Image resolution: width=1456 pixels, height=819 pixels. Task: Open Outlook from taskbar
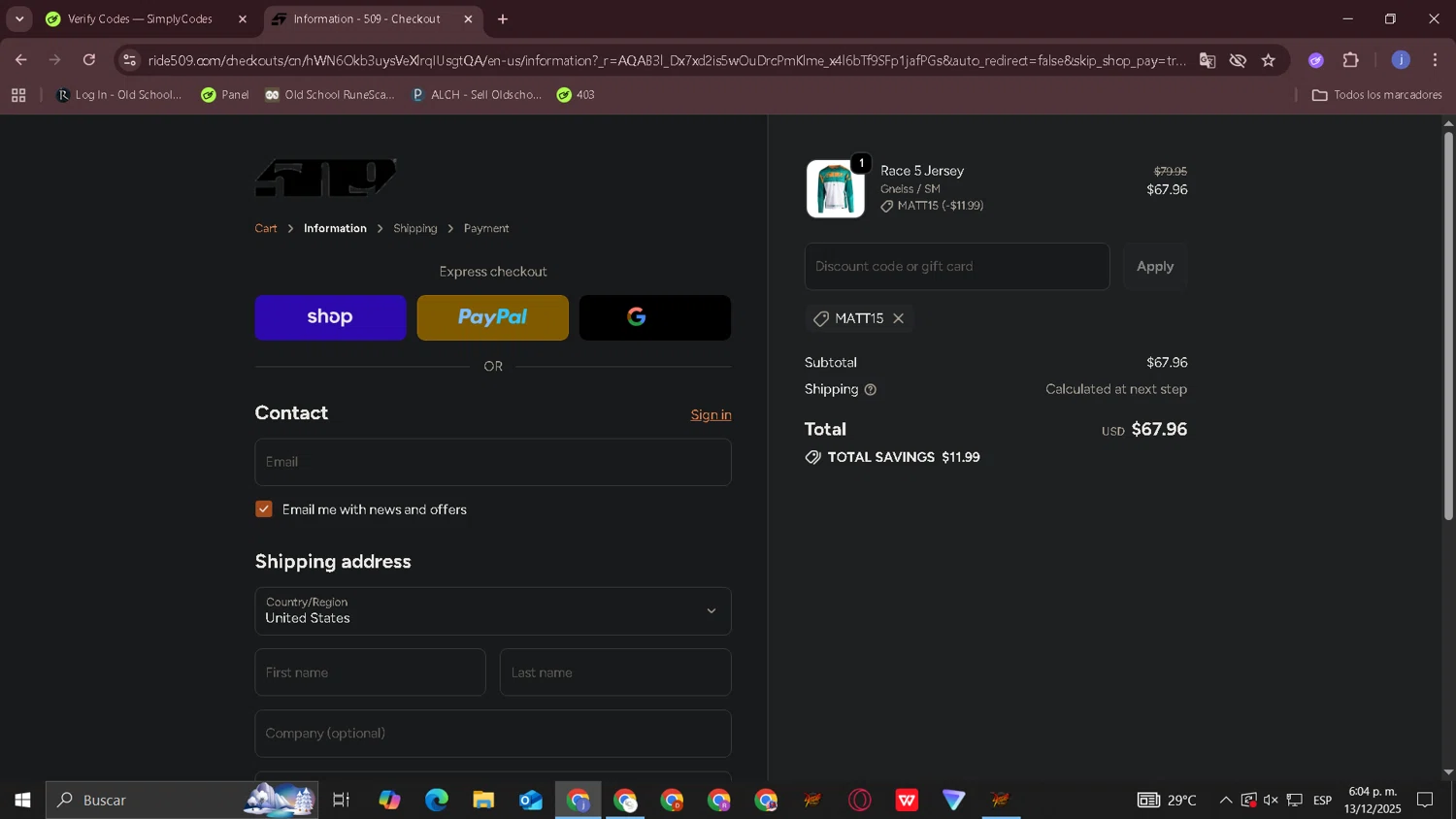click(x=530, y=801)
